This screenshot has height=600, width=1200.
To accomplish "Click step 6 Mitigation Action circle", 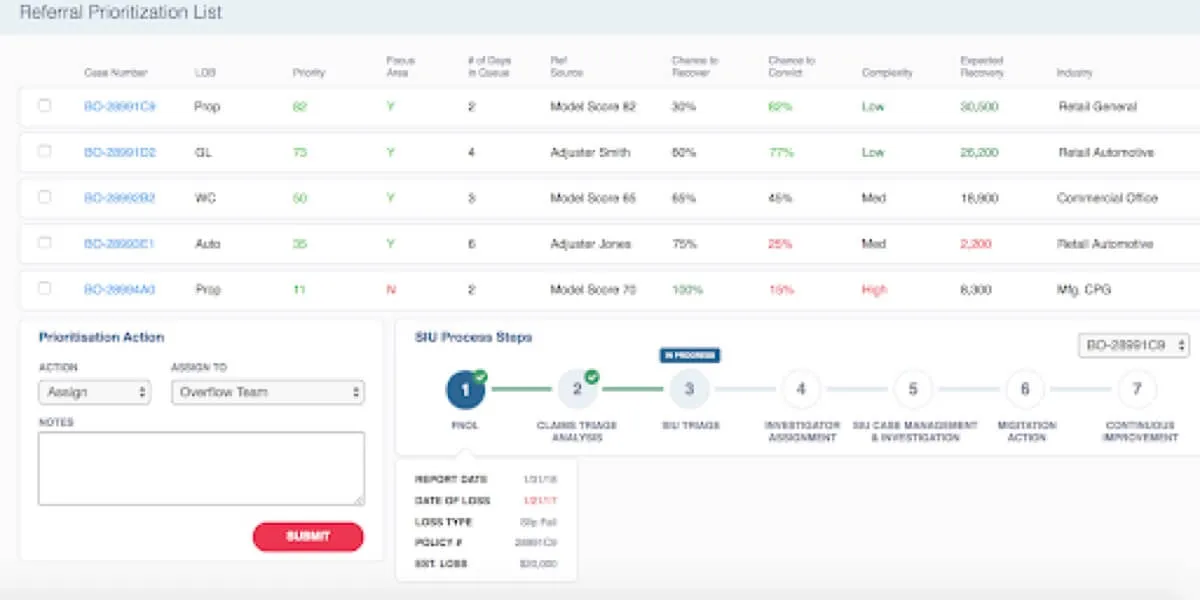I will pyautogui.click(x=1025, y=390).
